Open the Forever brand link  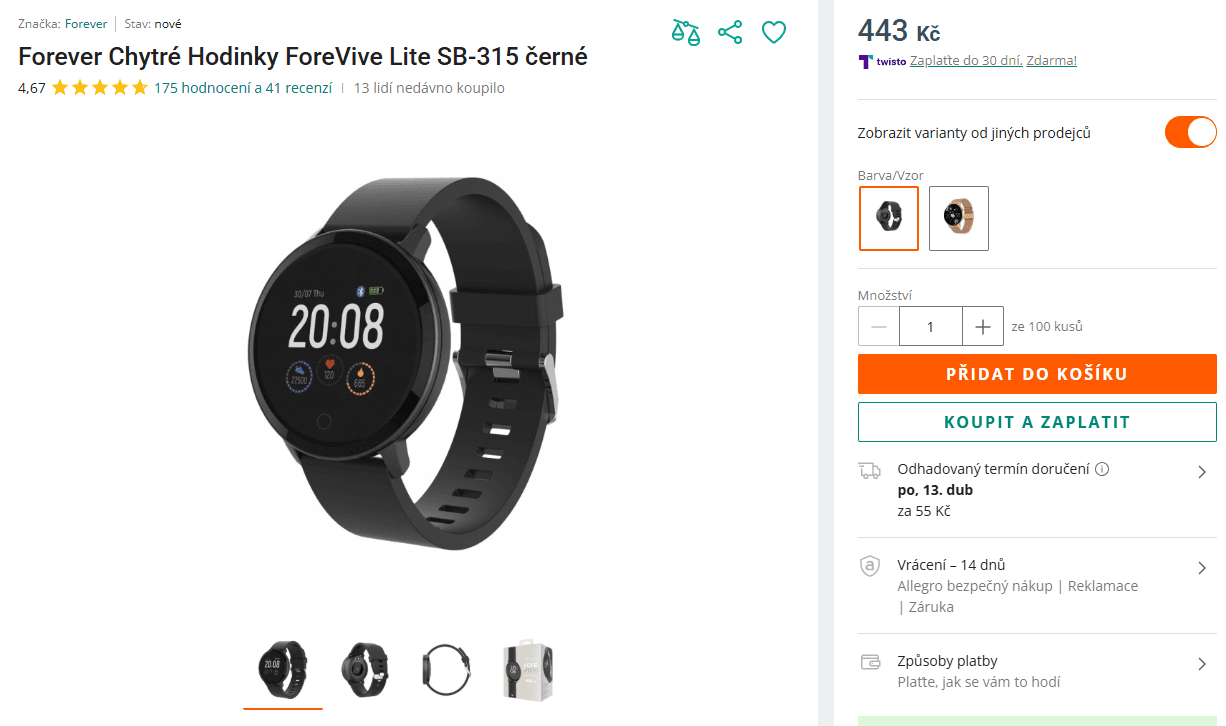[x=86, y=24]
